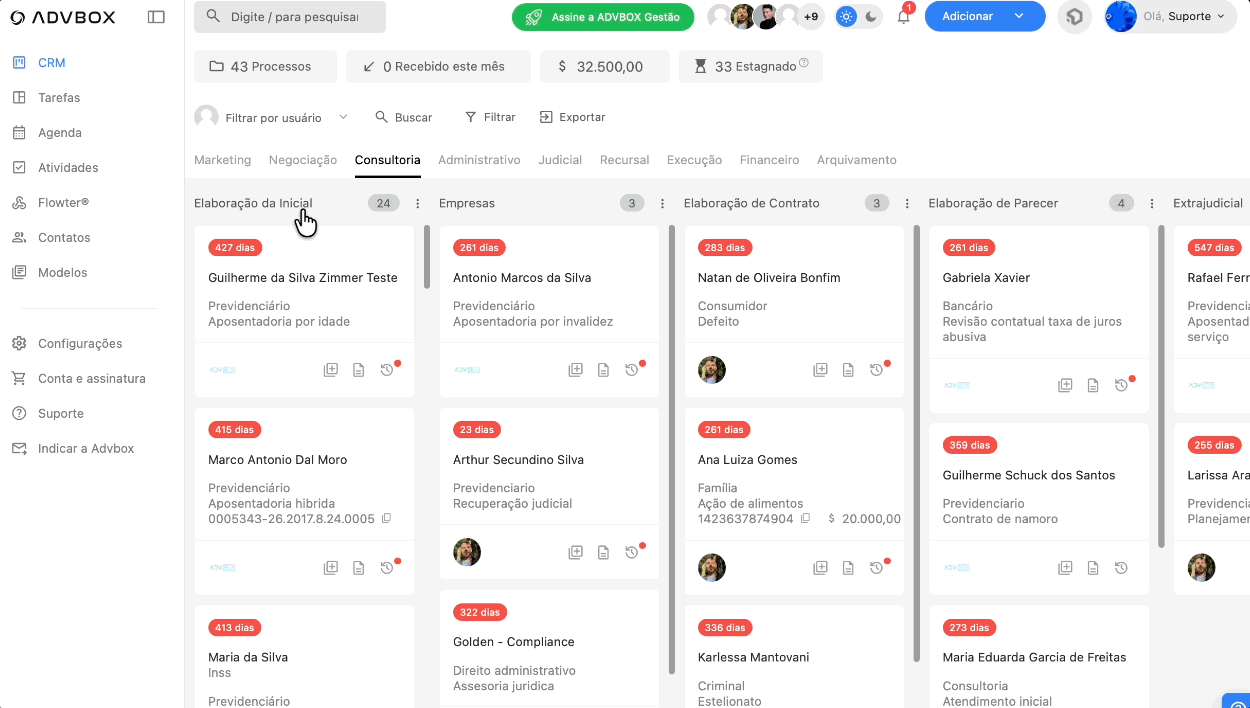Click the Estagnado help question mark icon
Viewport: 1250px width, 708px height.
pos(804,64)
